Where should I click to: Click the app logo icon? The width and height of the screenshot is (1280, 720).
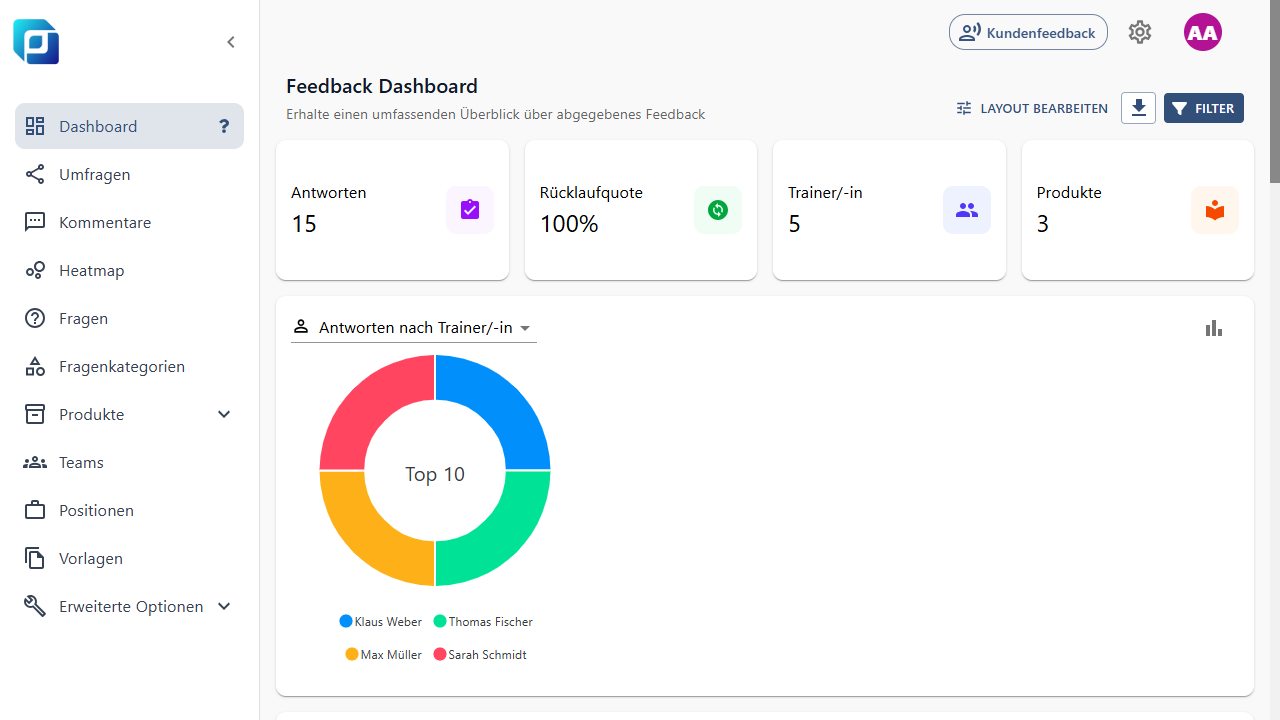click(x=36, y=42)
